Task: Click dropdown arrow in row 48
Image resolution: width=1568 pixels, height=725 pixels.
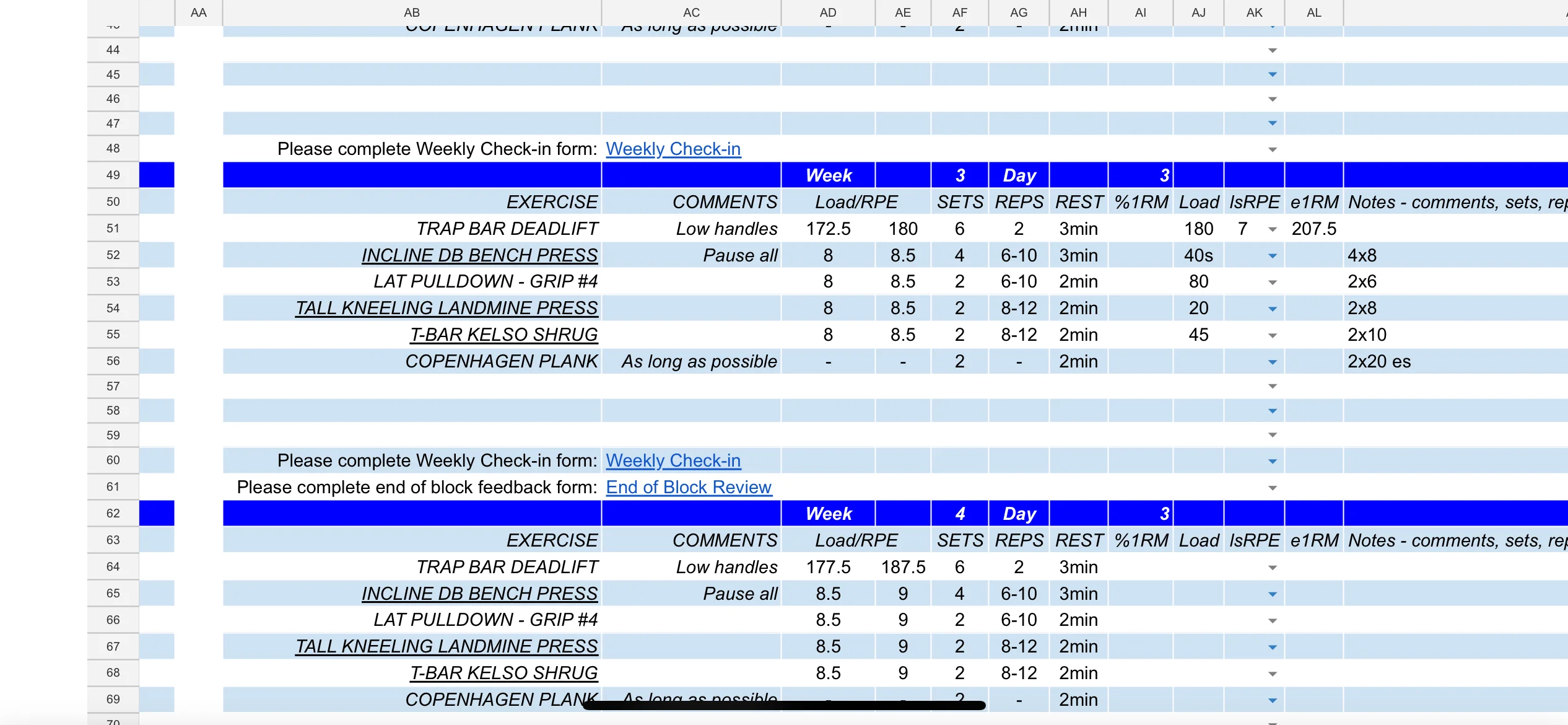Action: (x=1272, y=149)
